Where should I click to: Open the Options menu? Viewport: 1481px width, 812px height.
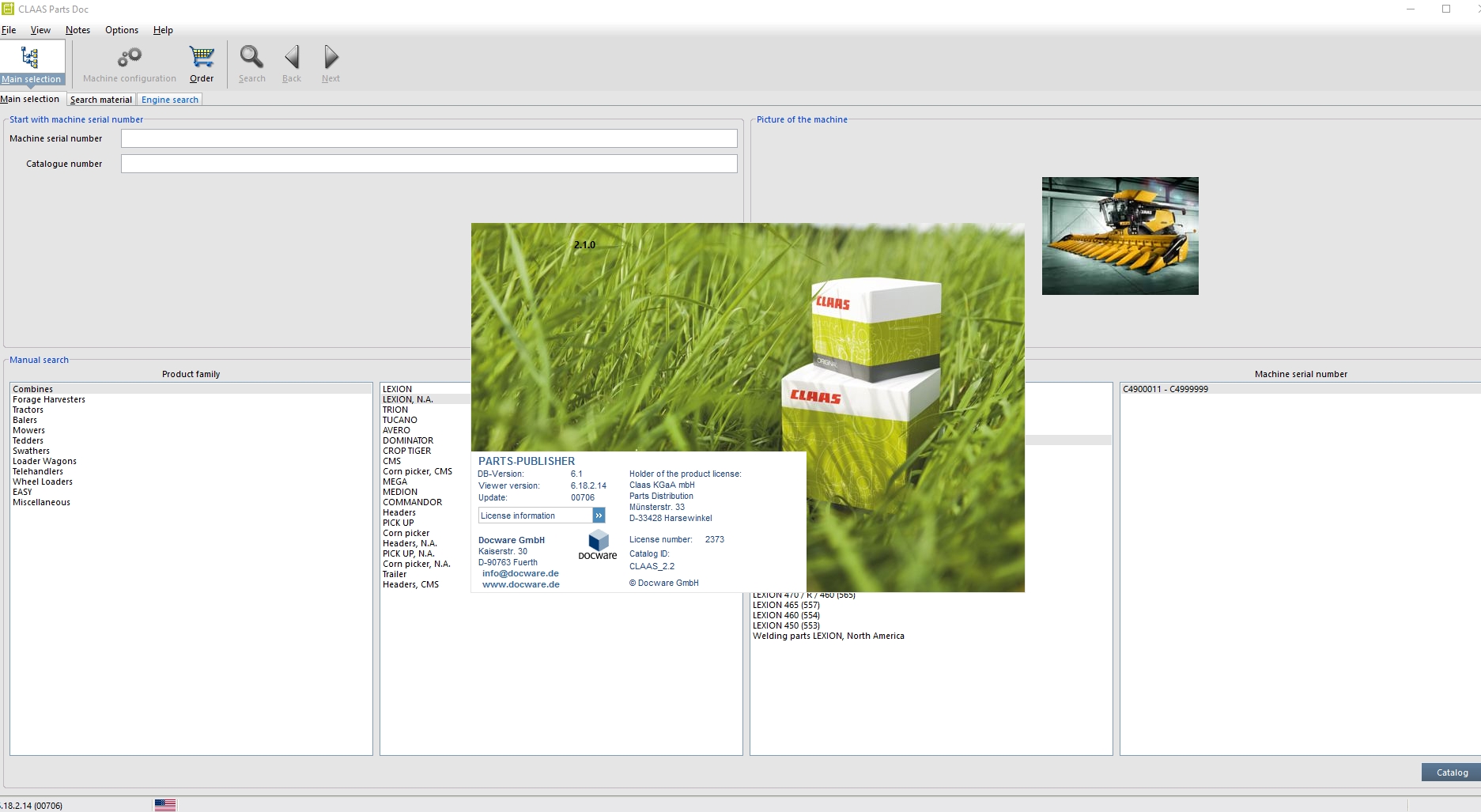pos(122,30)
